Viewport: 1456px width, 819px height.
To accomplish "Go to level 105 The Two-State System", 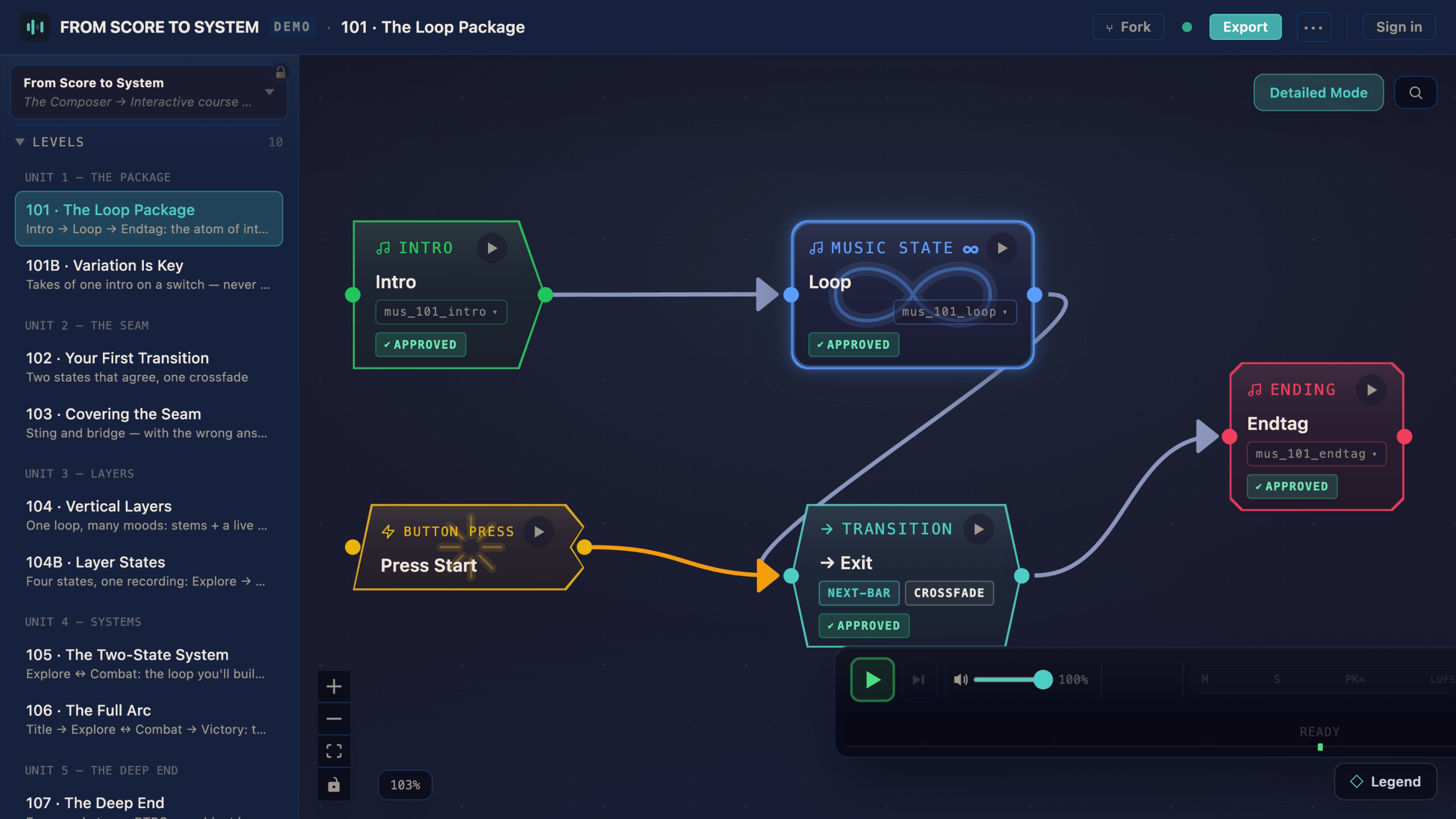I will (149, 664).
